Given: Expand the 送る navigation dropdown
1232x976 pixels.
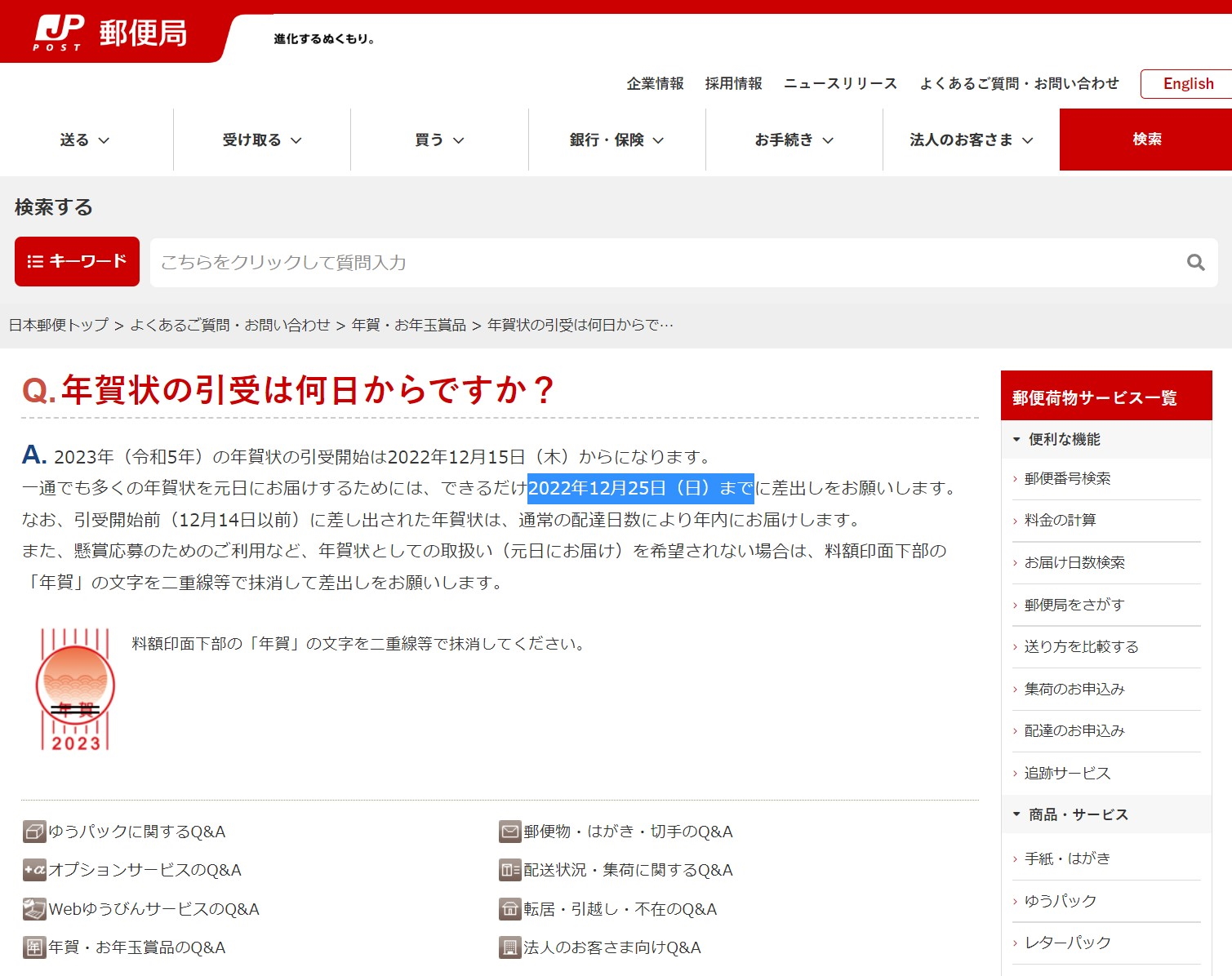Looking at the screenshot, I should tap(85, 140).
